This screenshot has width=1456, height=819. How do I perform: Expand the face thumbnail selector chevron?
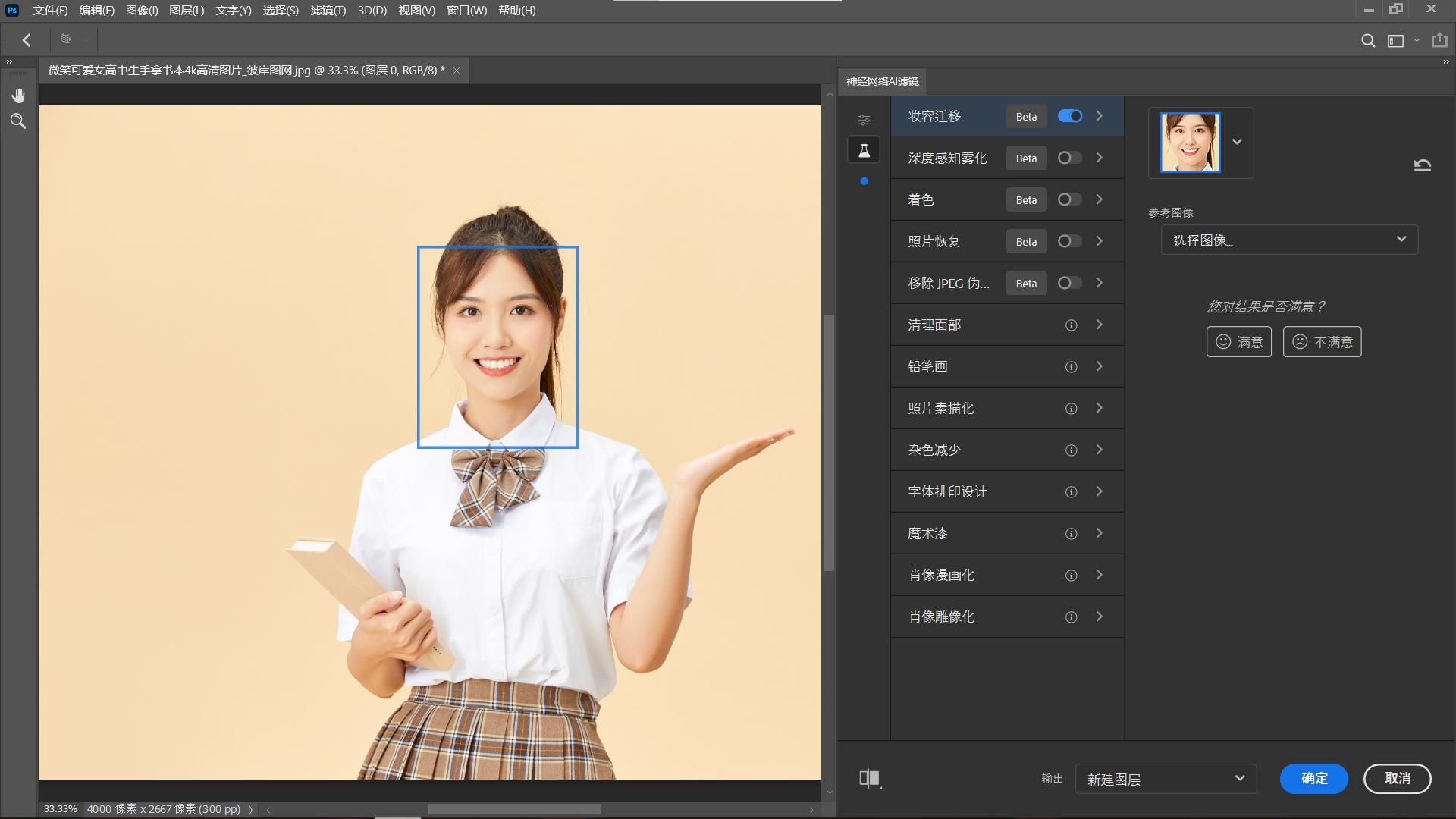[x=1237, y=142]
